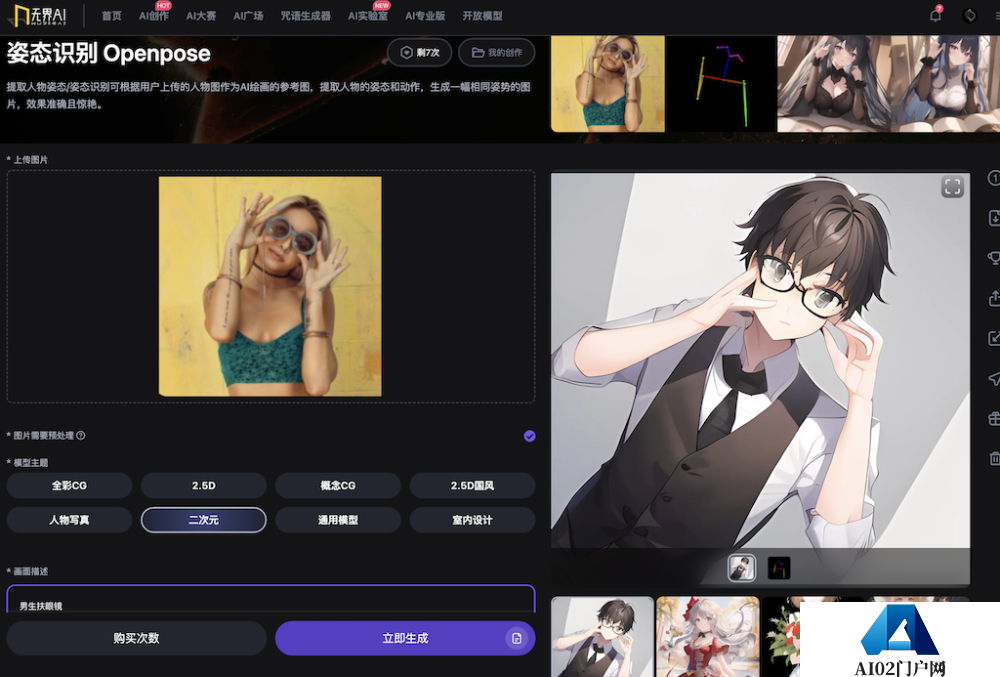Click the fullscreen icon on generated image
Image resolution: width=1000 pixels, height=677 pixels.
coord(952,187)
